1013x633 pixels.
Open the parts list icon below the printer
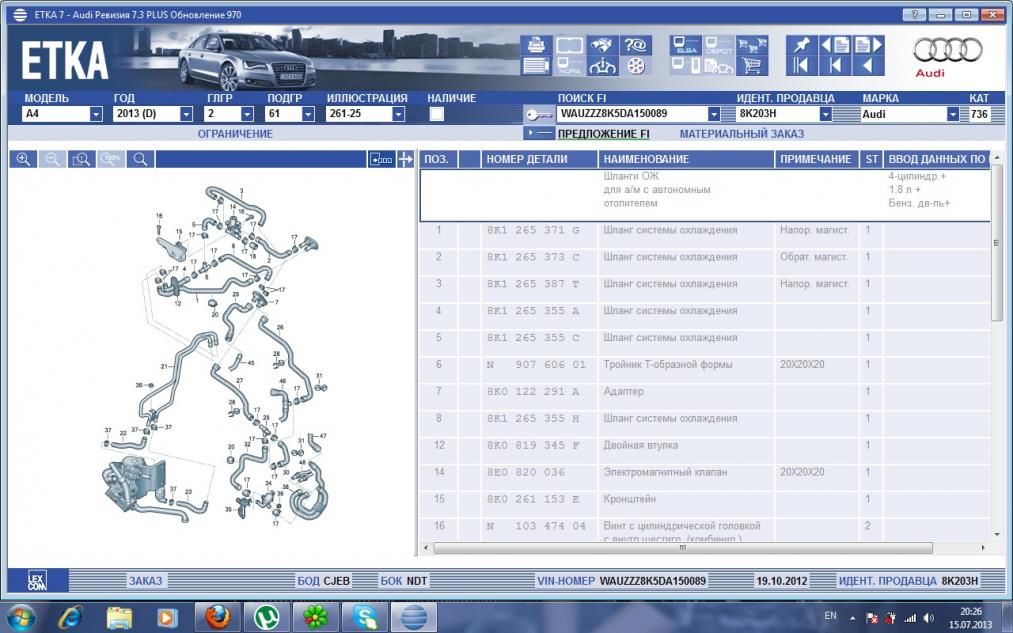[x=536, y=65]
